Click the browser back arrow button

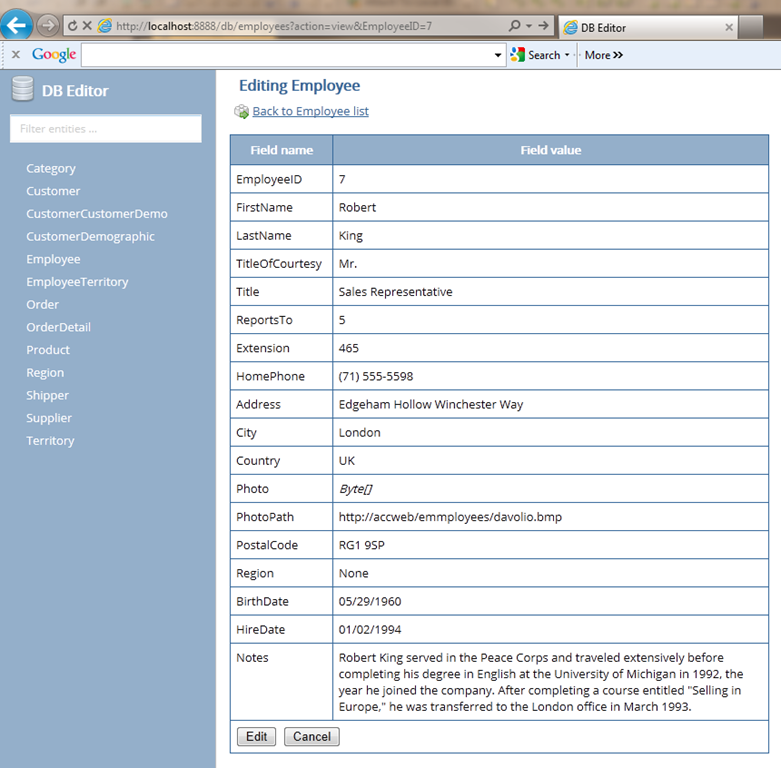[x=17, y=25]
